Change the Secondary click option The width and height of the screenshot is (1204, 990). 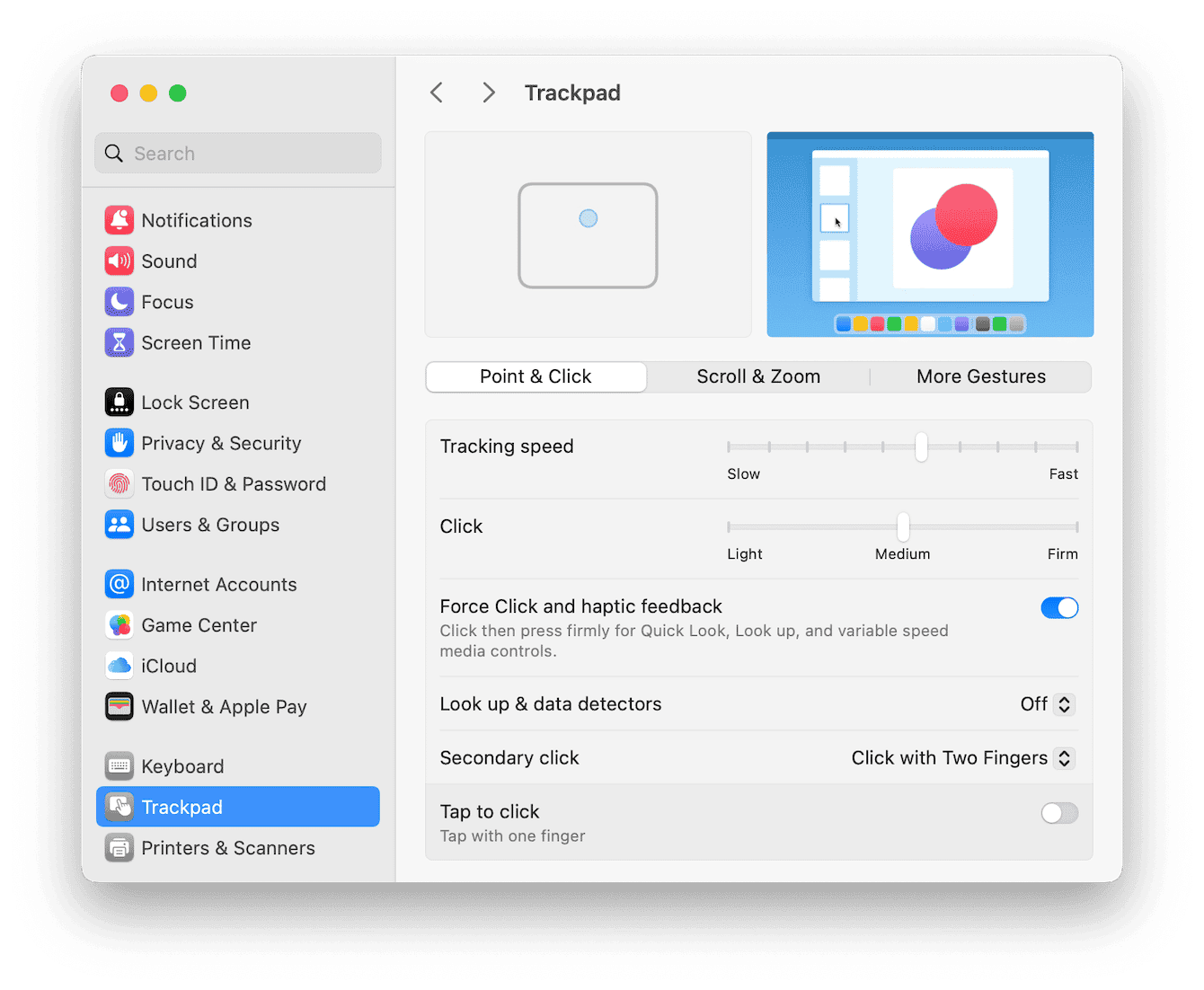(x=961, y=757)
